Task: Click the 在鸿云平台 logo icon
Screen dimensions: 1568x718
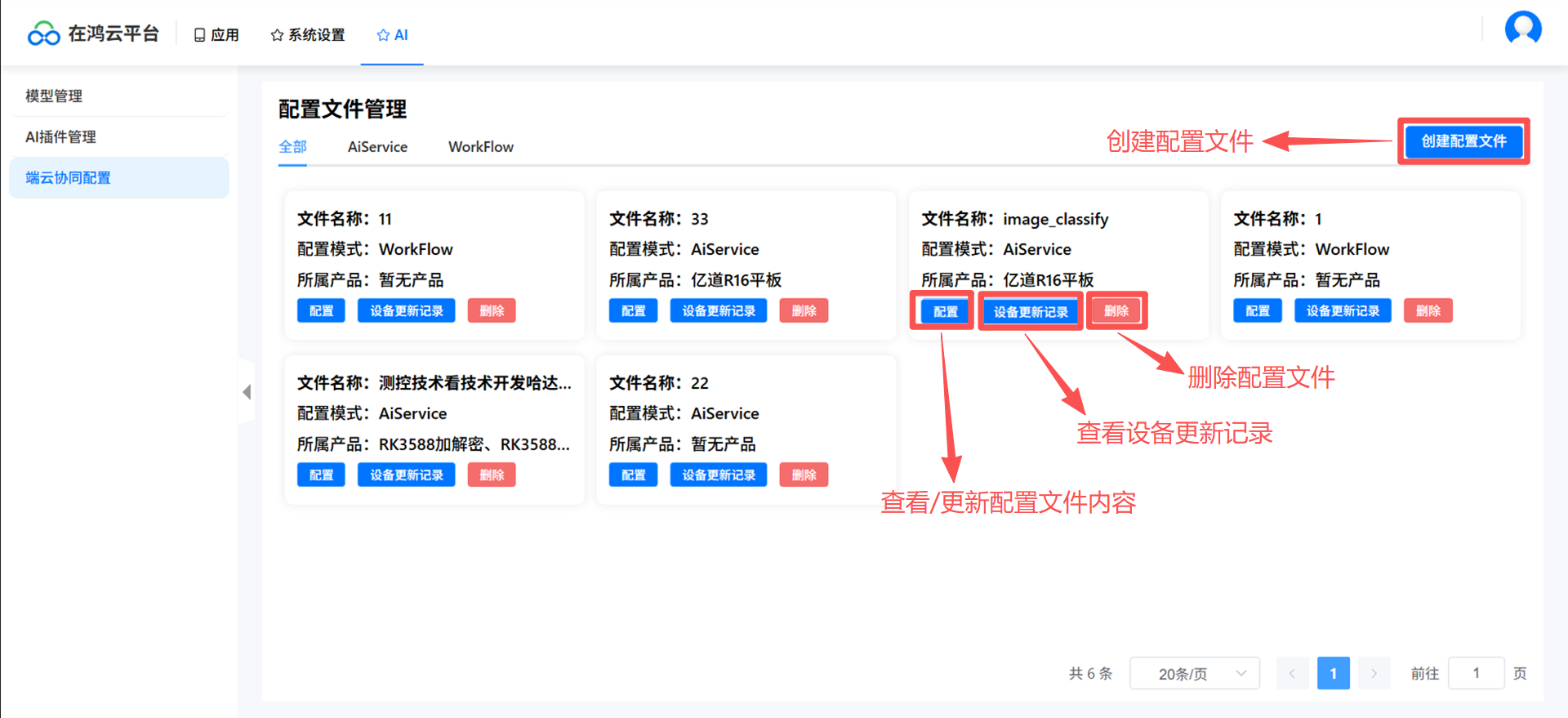Action: (x=44, y=33)
